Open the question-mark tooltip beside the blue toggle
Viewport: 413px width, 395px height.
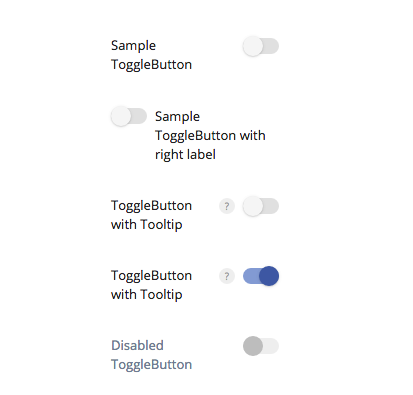point(227,276)
